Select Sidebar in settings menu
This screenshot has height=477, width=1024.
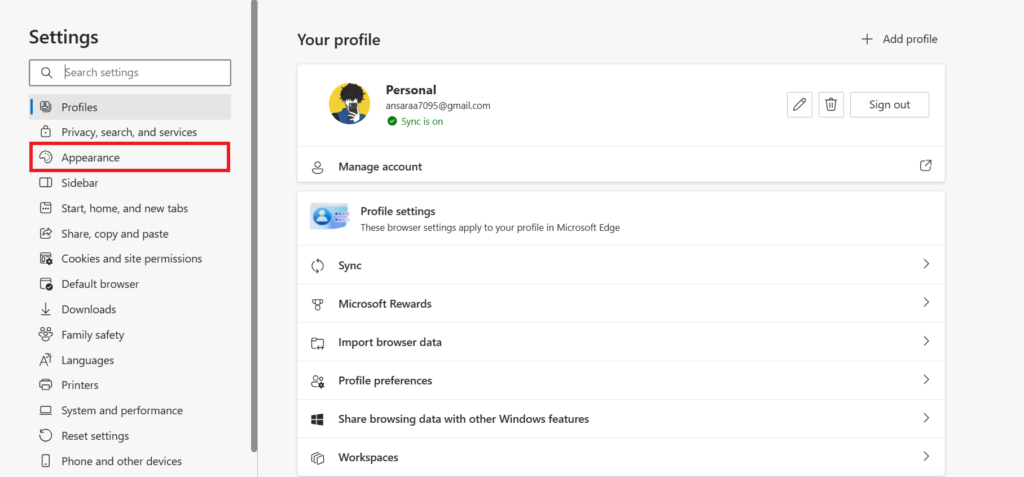[130, 183]
